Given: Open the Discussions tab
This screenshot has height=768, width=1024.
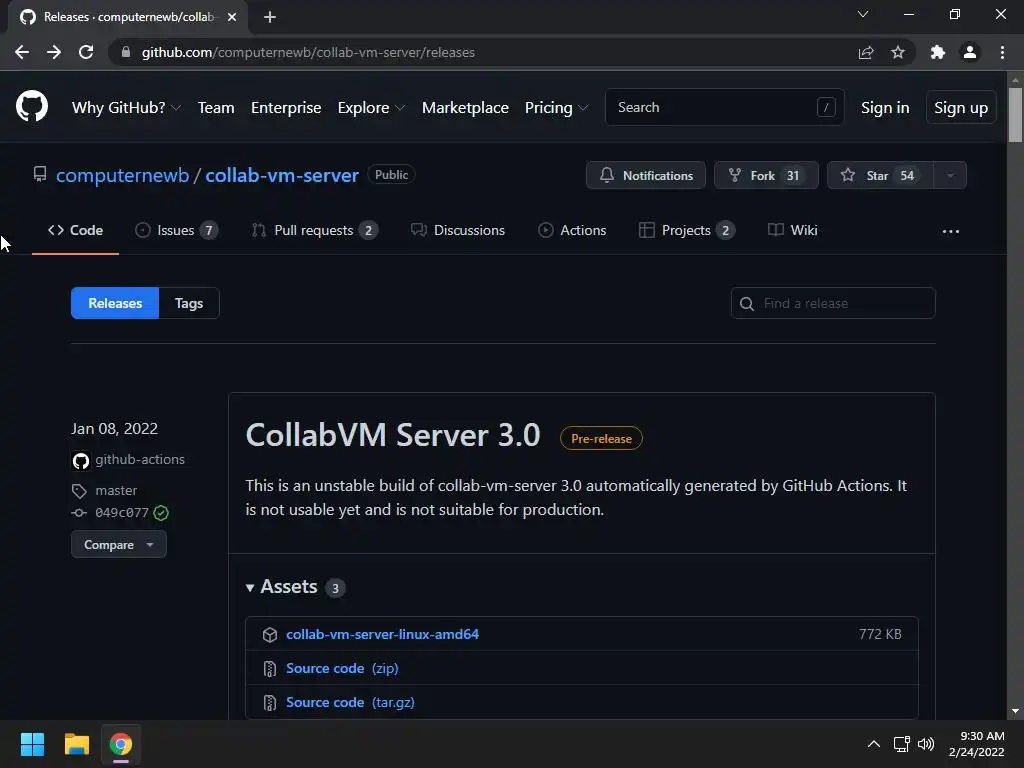Looking at the screenshot, I should point(458,231).
